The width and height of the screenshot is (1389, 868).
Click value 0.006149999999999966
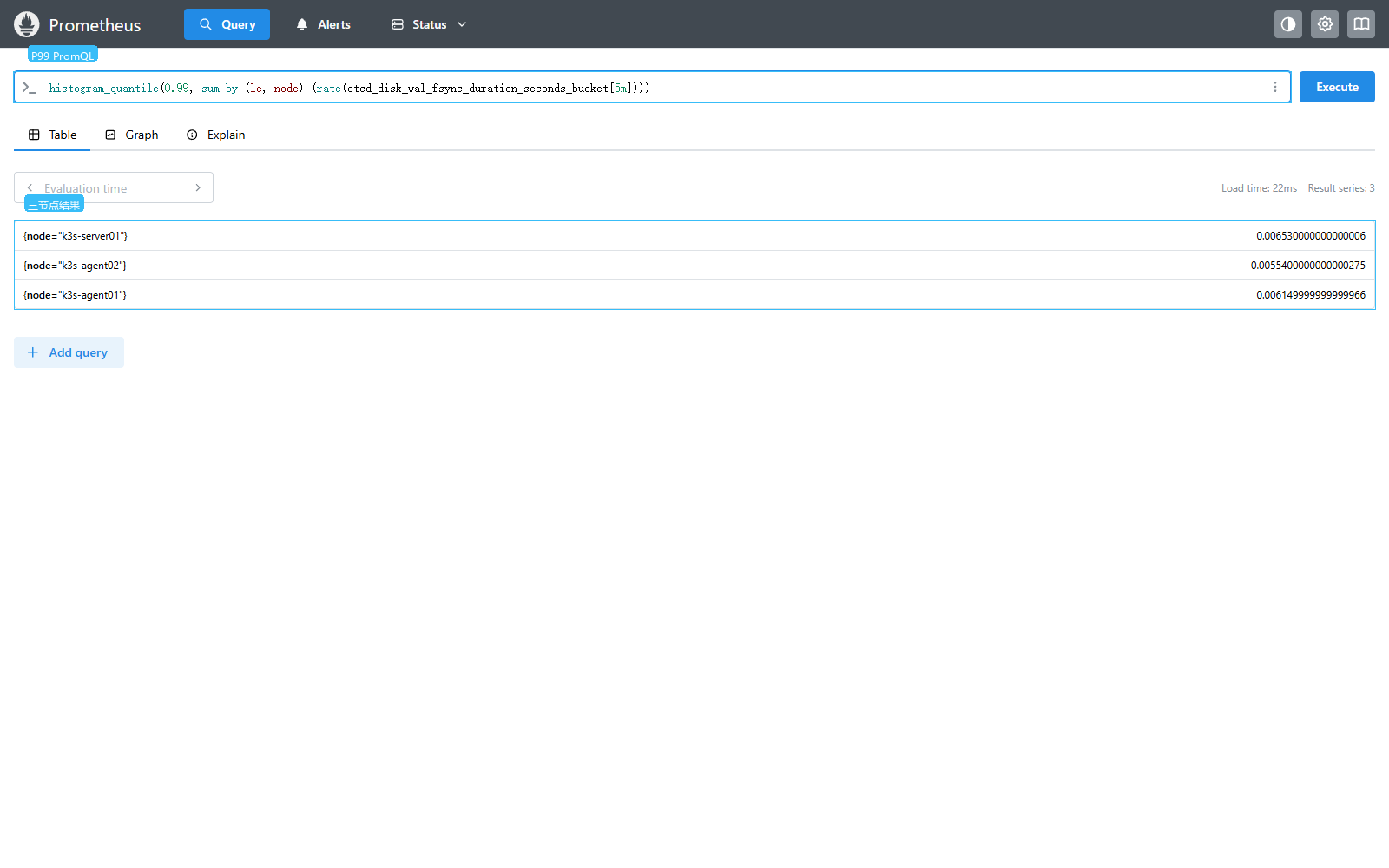click(1311, 295)
